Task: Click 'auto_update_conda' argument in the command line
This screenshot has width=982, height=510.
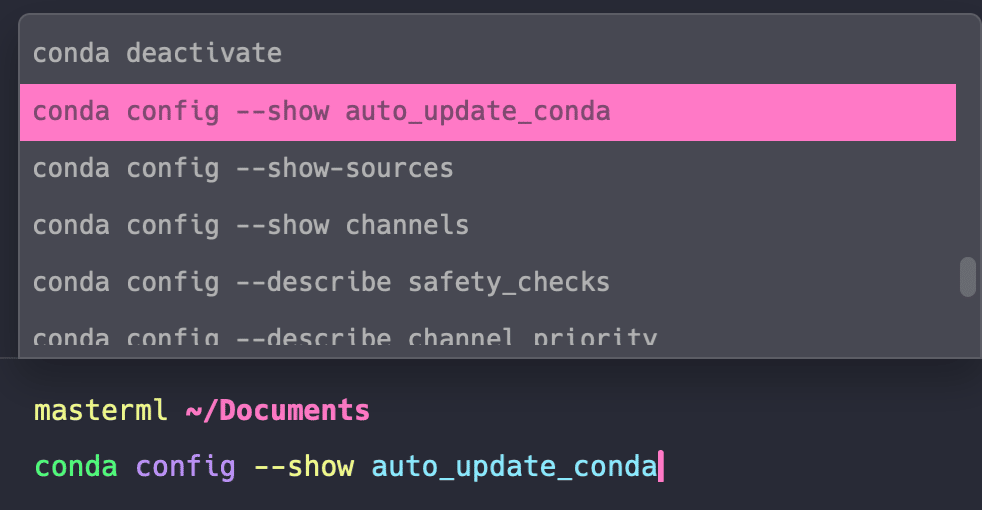Action: (514, 468)
